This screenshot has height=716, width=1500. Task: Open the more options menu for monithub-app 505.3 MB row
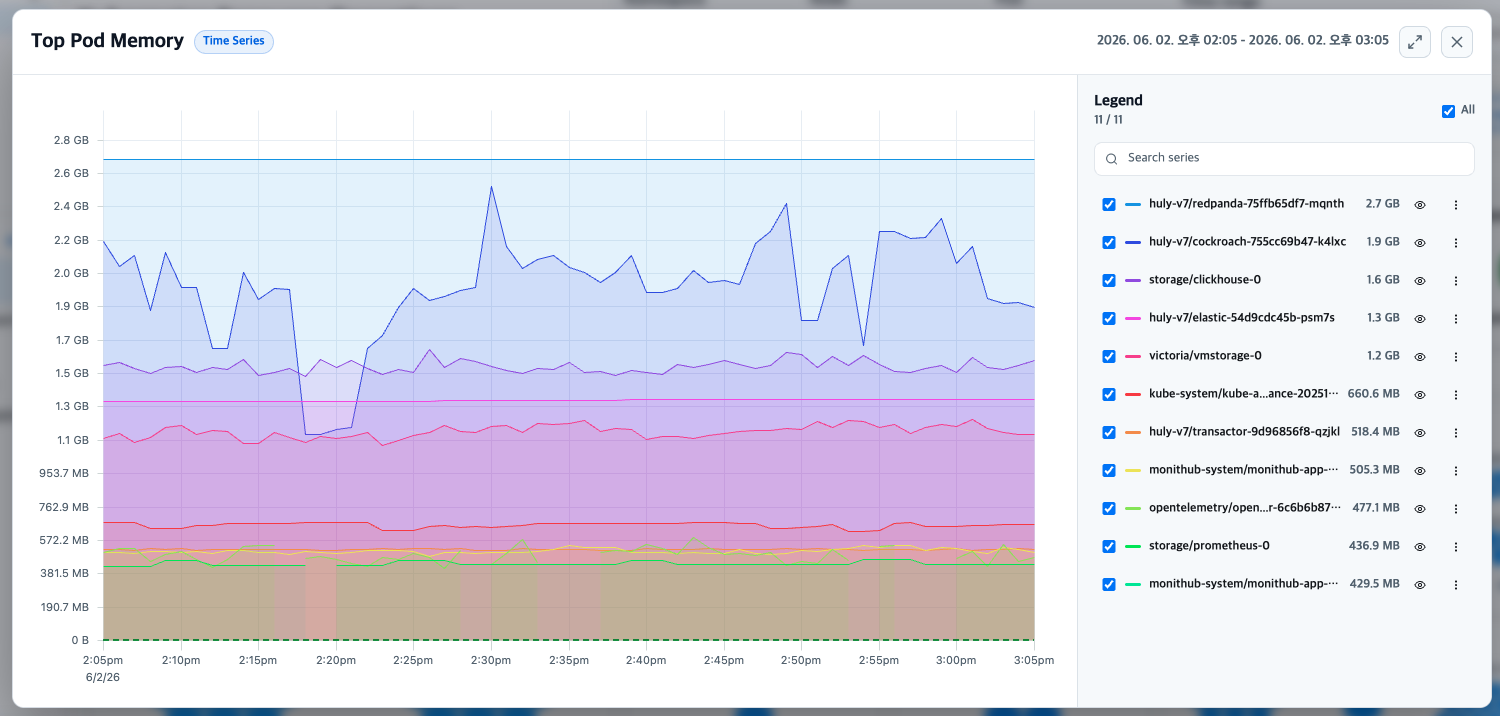pyautogui.click(x=1456, y=471)
